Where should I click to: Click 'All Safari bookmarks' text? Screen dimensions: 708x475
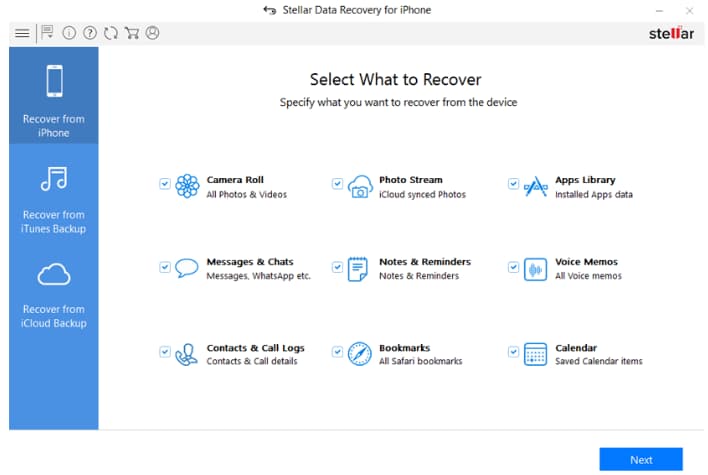coord(420,361)
